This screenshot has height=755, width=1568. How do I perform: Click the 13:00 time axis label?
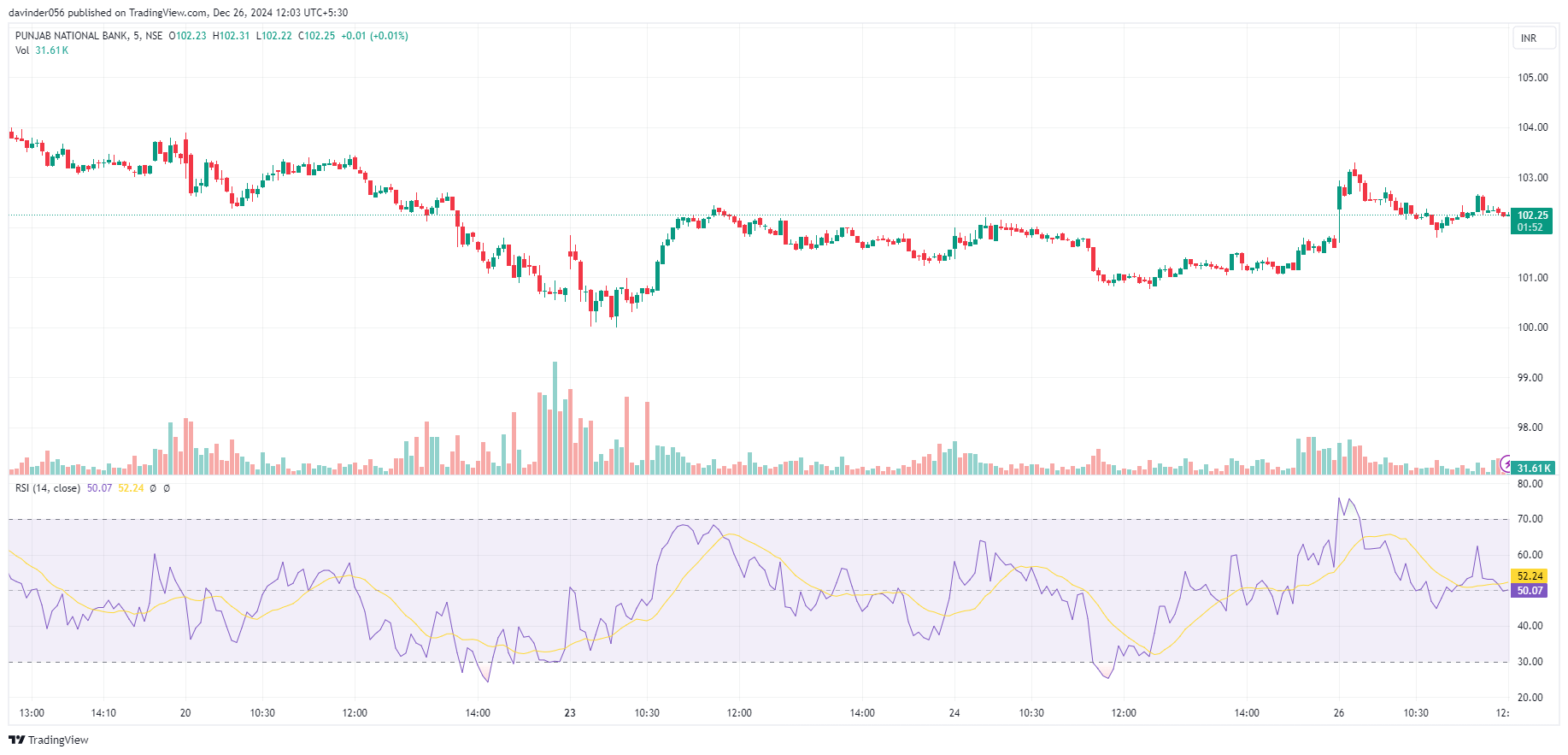(x=32, y=713)
